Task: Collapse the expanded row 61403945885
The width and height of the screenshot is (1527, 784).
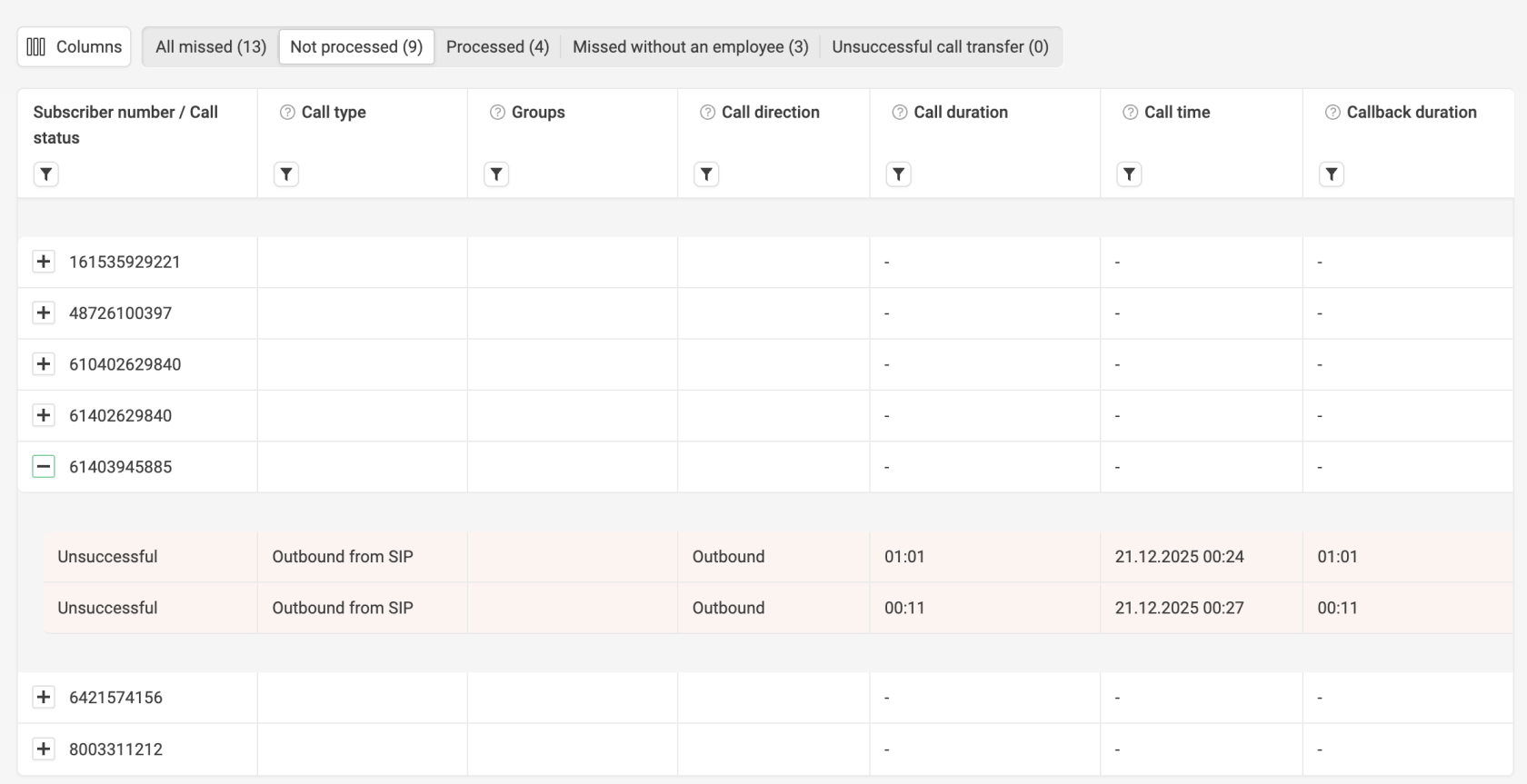Action: pyautogui.click(x=44, y=467)
